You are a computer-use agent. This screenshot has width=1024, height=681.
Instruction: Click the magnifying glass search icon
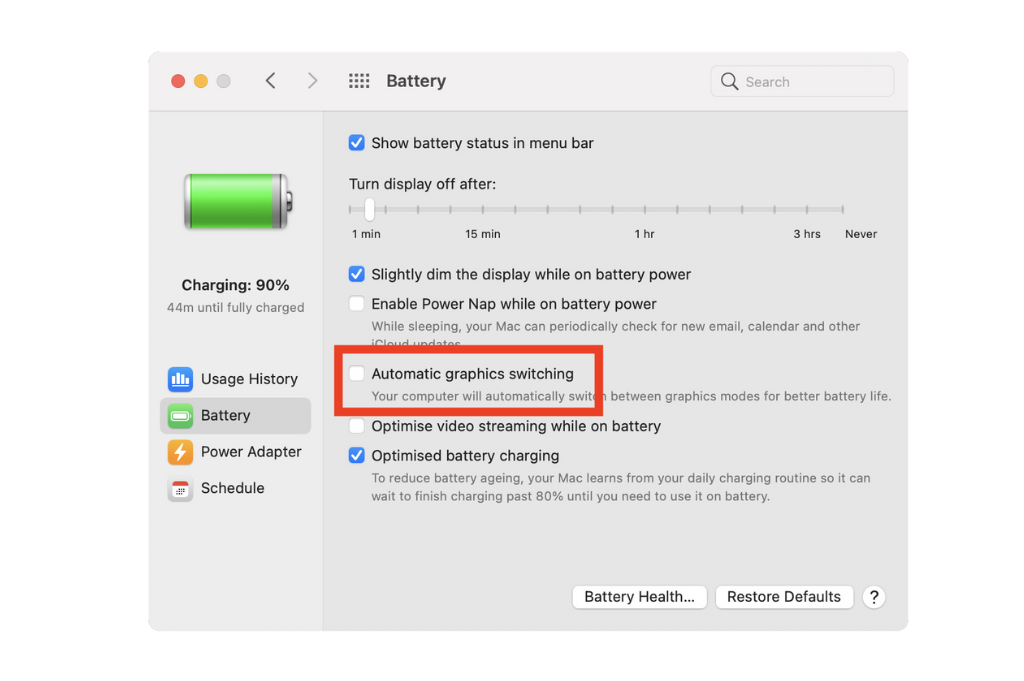point(729,82)
